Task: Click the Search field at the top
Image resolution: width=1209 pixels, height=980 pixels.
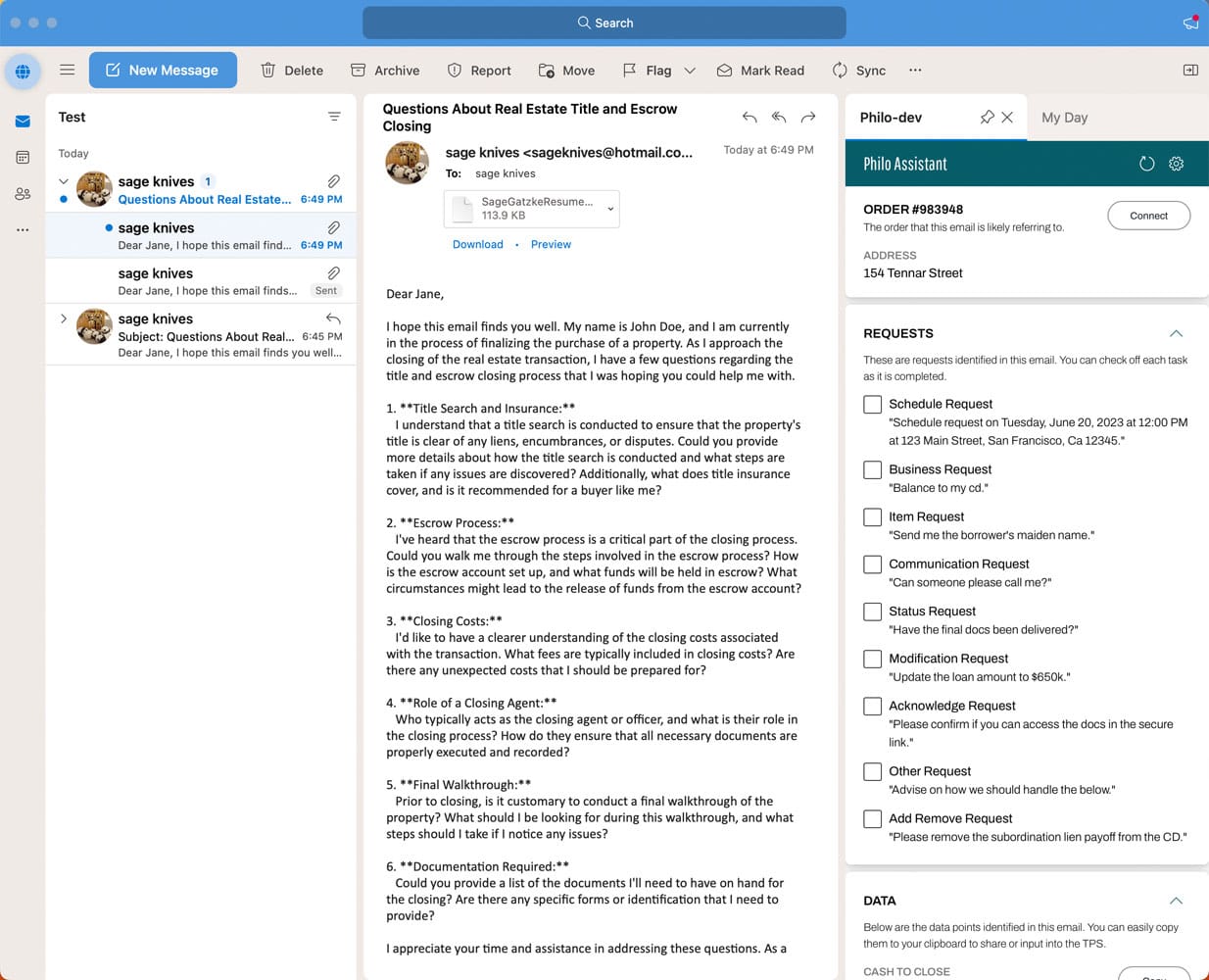Action: (x=604, y=23)
